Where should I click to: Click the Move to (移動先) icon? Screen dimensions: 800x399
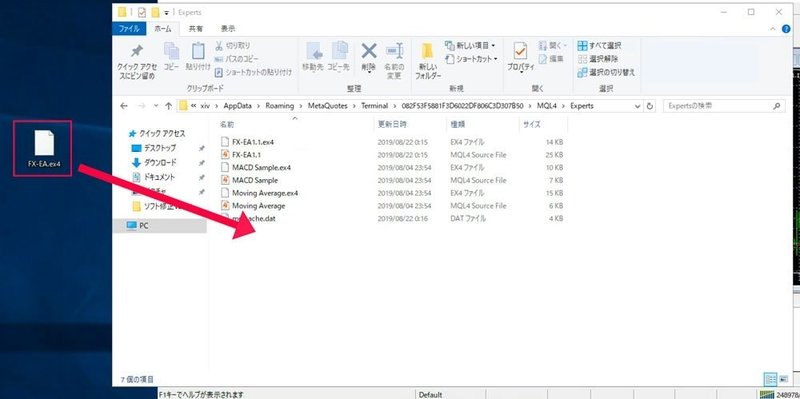pyautogui.click(x=314, y=52)
